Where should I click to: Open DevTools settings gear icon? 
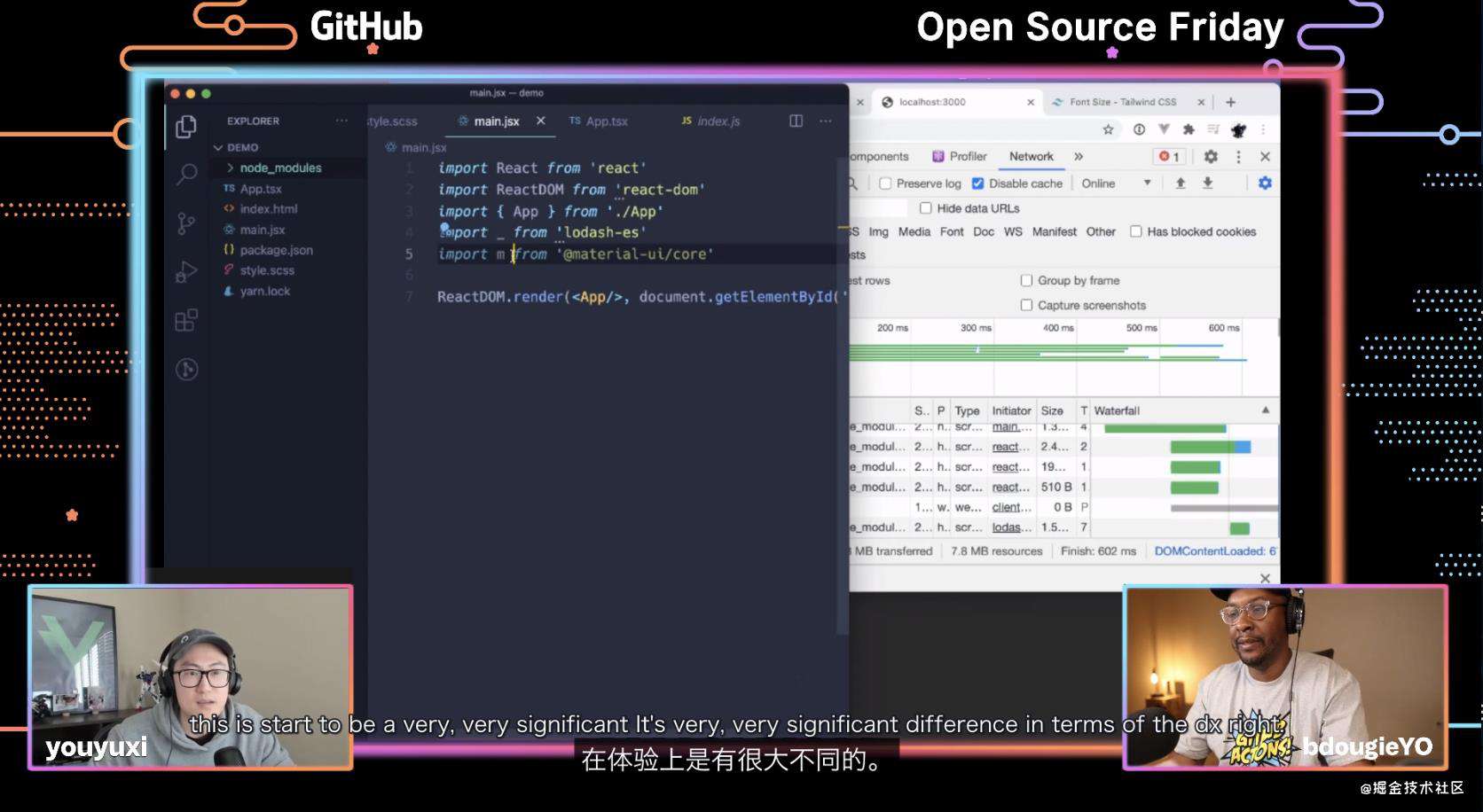click(x=1211, y=156)
